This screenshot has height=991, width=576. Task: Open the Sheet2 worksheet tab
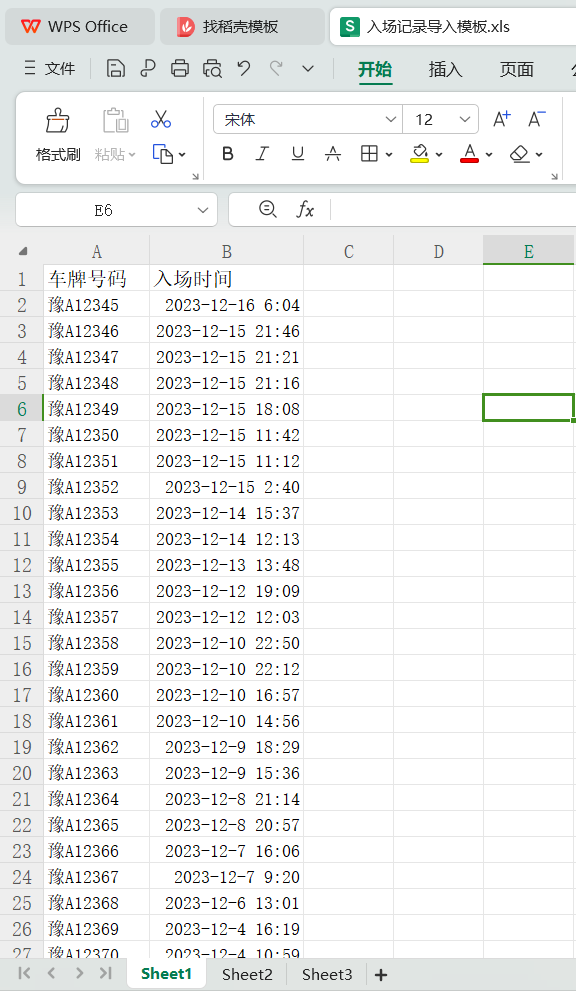[x=247, y=974]
